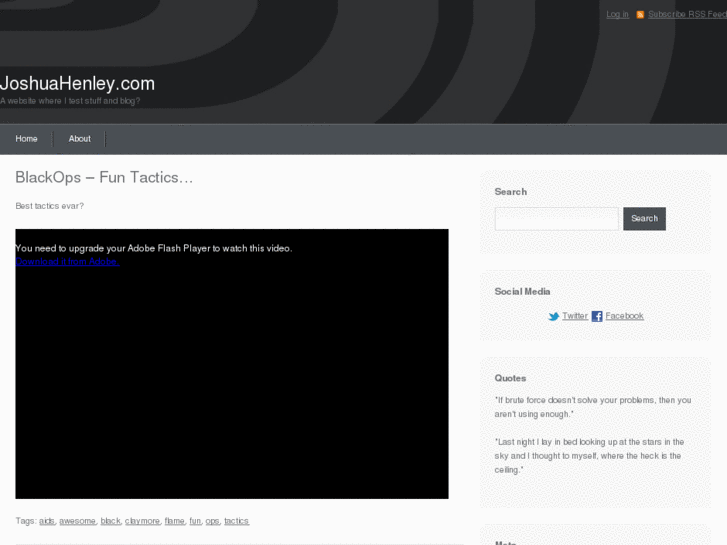Click the tagline 'A website where I test stuff and blog?'
This screenshot has height=545, width=727.
(x=70, y=101)
